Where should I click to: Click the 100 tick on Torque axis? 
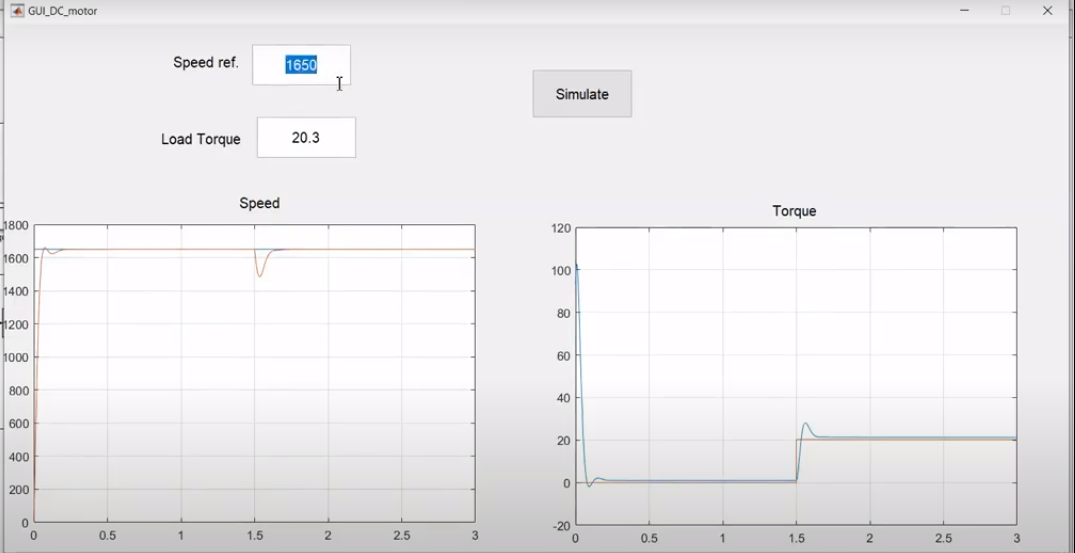click(561, 271)
